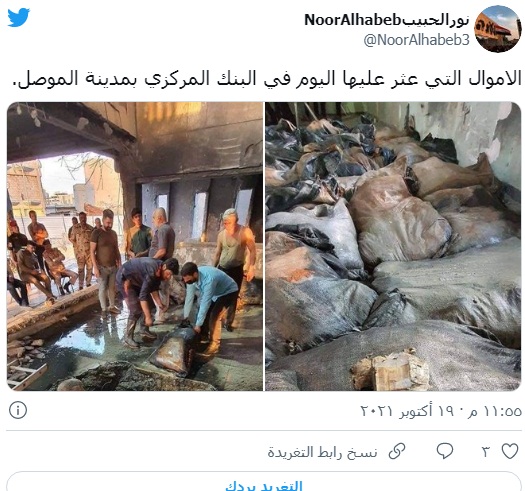The width and height of the screenshot is (525, 491).
Task: Open the NoorAlhabeb profile avatar
Action: (498, 29)
